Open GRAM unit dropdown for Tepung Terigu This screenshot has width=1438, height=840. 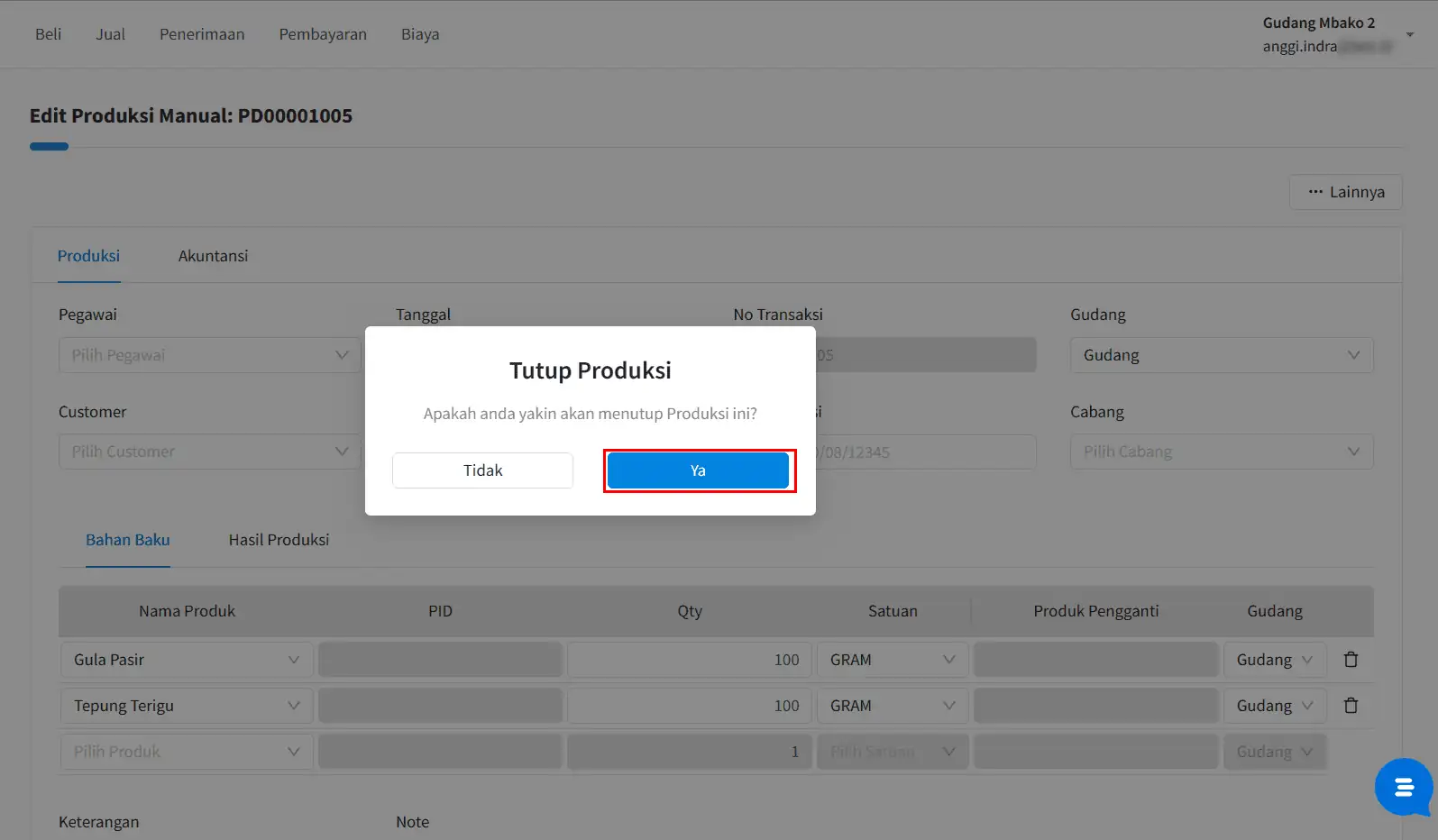click(892, 706)
